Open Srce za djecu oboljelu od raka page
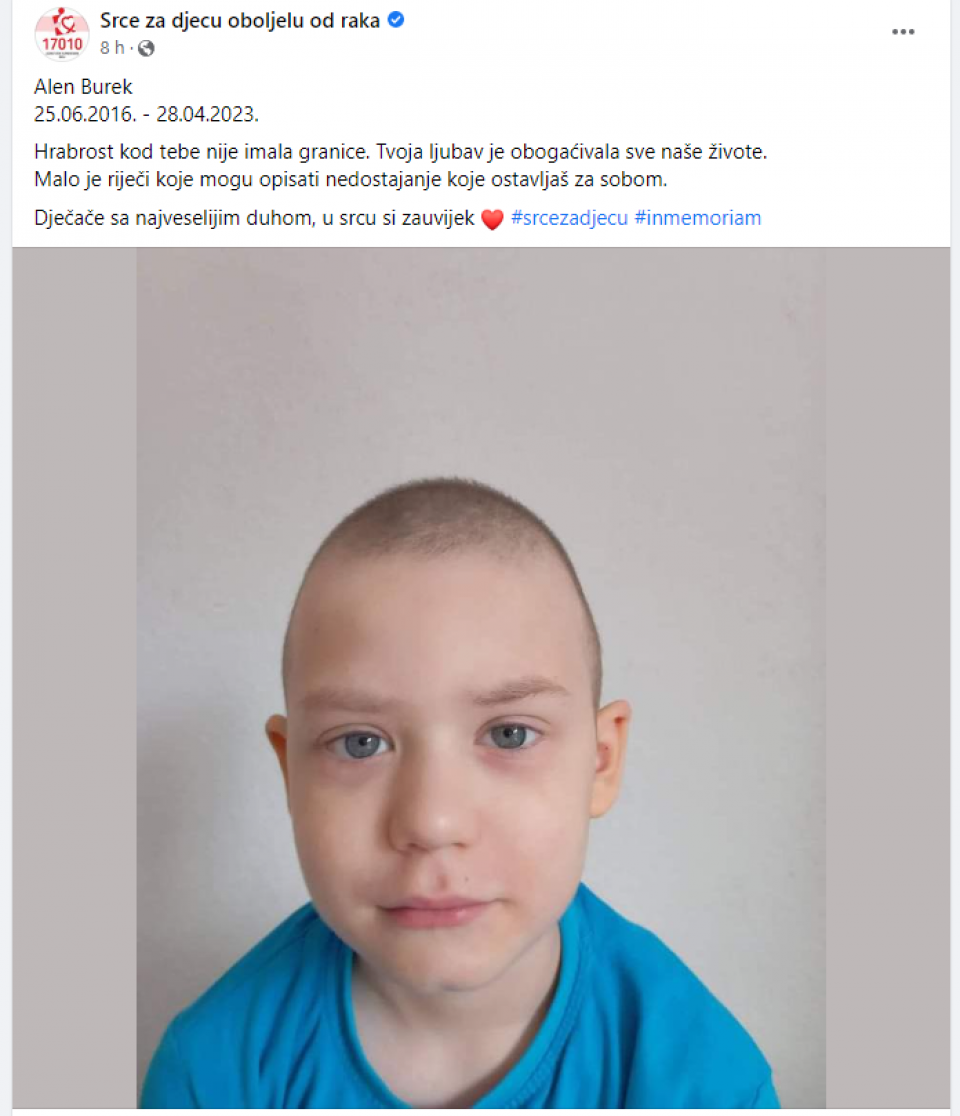 point(240,21)
